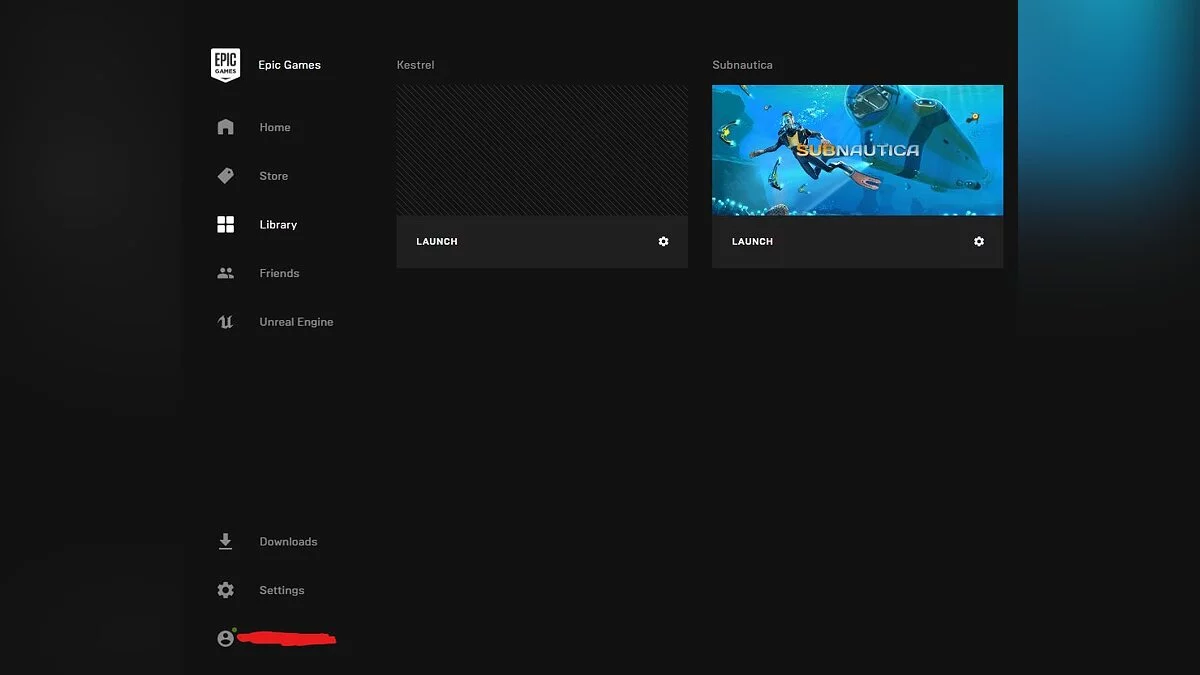Click the Epic Games text header

pos(289,65)
